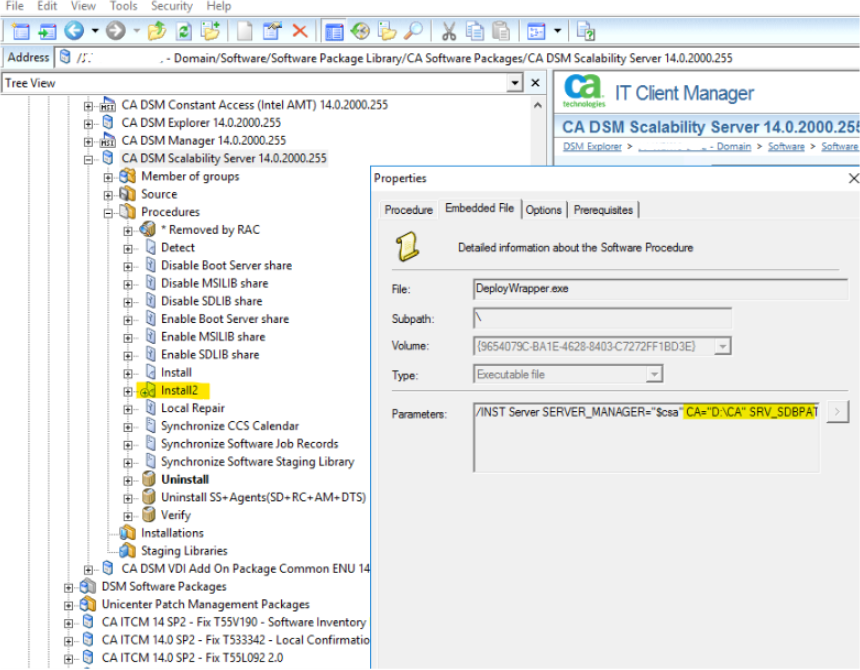Click the Domain breadcrumb link
This screenshot has height=670, width=860.
[733, 147]
